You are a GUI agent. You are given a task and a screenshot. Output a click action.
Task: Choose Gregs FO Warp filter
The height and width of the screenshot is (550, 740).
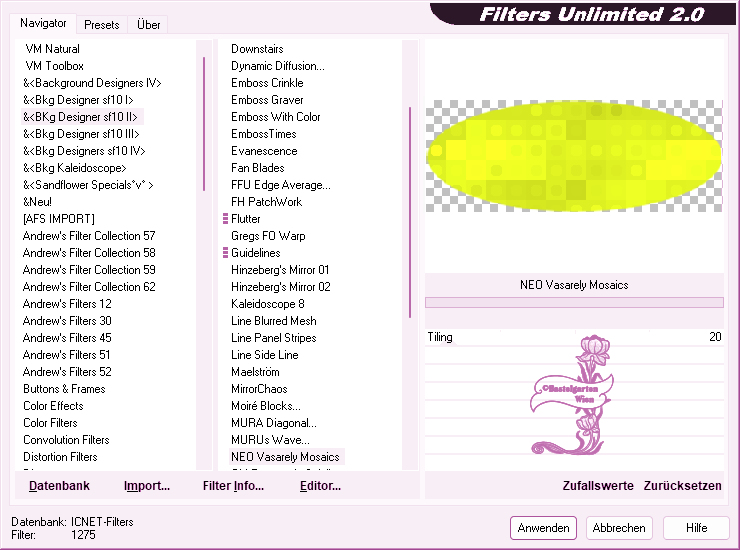268,236
